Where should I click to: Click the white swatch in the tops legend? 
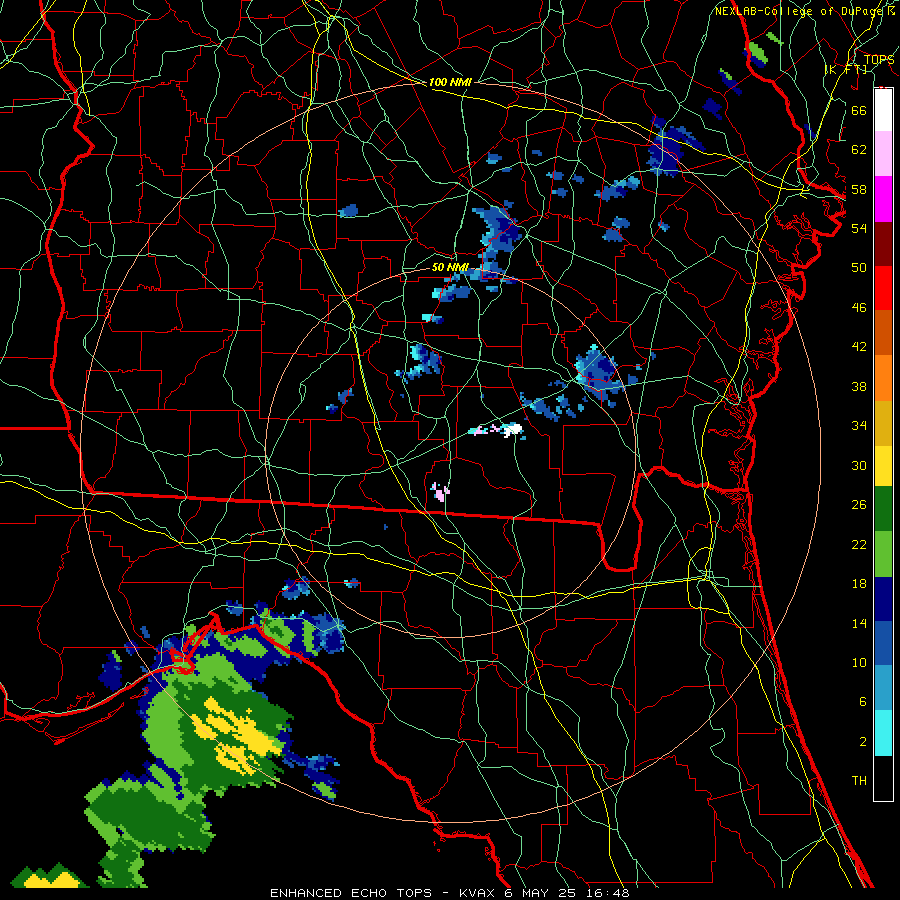coord(883,110)
